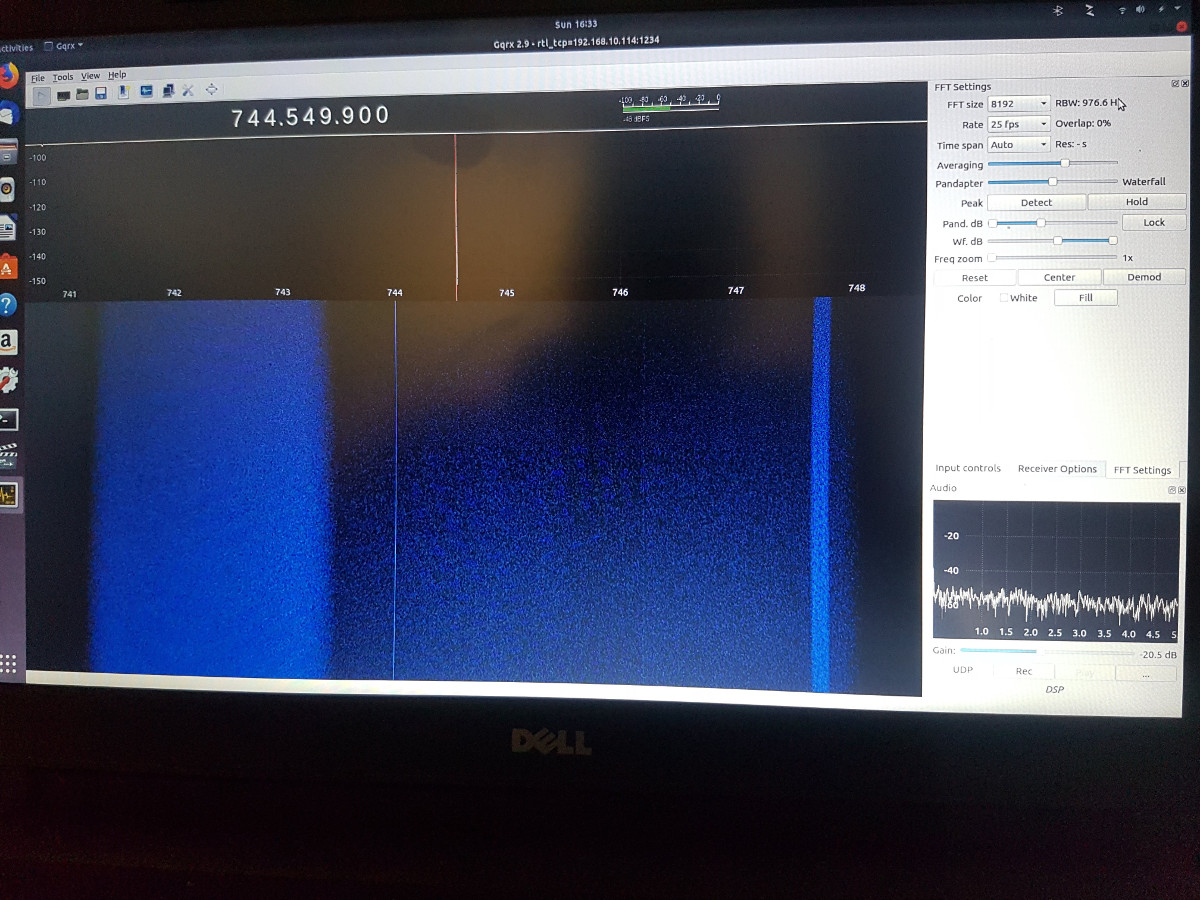Adjust the Freq zoom slider
The width and height of the screenshot is (1200, 900).
(1052, 258)
